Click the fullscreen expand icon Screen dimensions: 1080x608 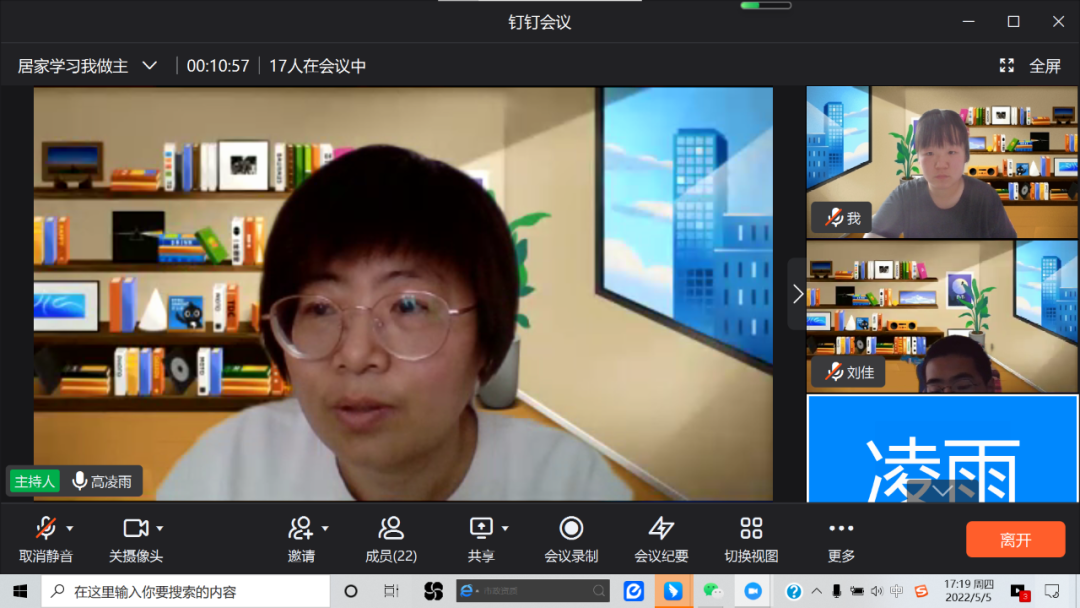pos(1006,65)
